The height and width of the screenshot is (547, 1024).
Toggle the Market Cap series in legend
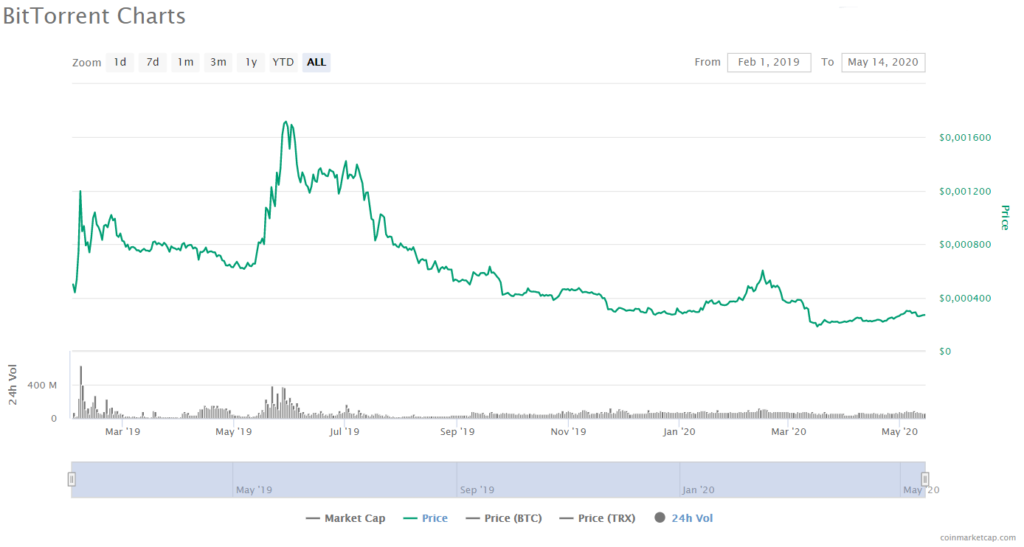(345, 518)
